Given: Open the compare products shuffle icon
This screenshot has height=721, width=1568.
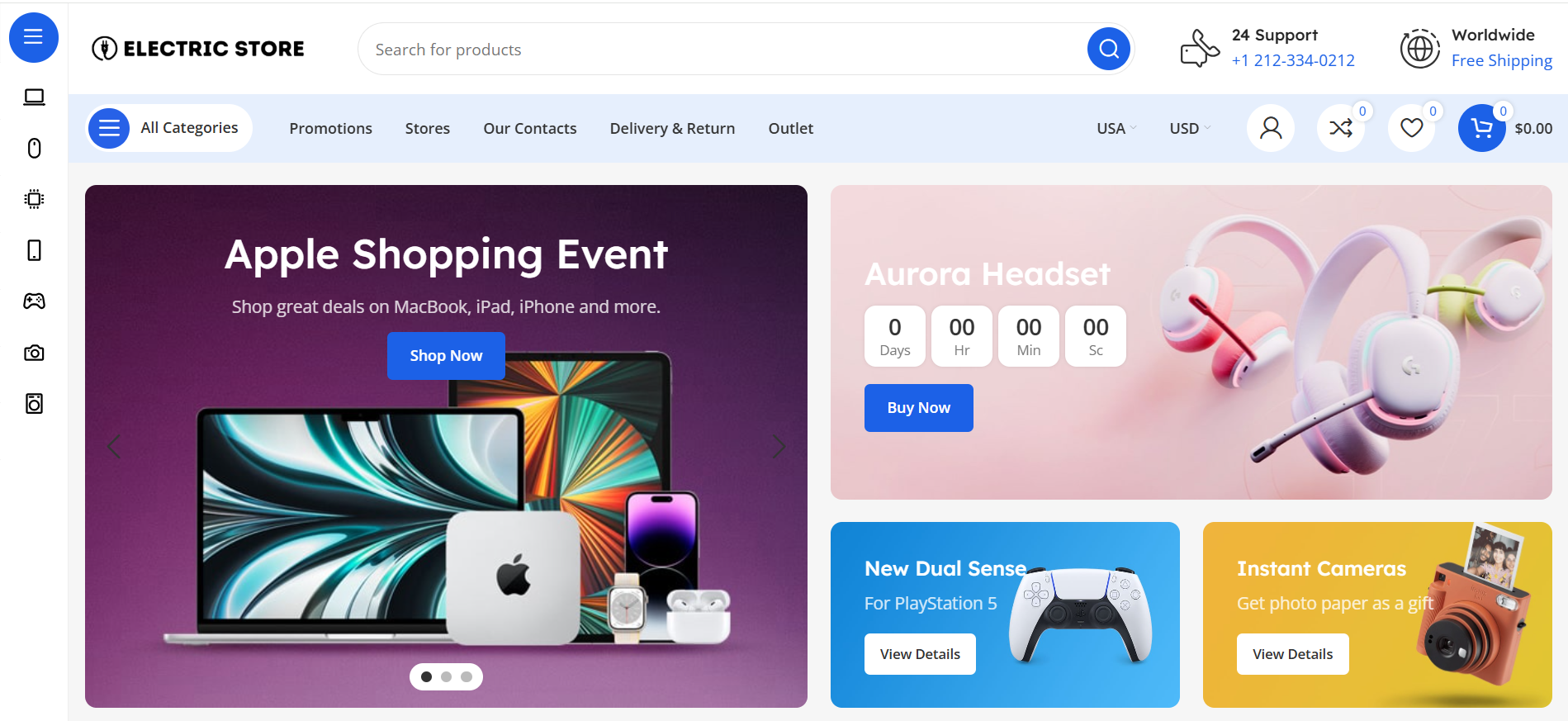Looking at the screenshot, I should click(1341, 128).
